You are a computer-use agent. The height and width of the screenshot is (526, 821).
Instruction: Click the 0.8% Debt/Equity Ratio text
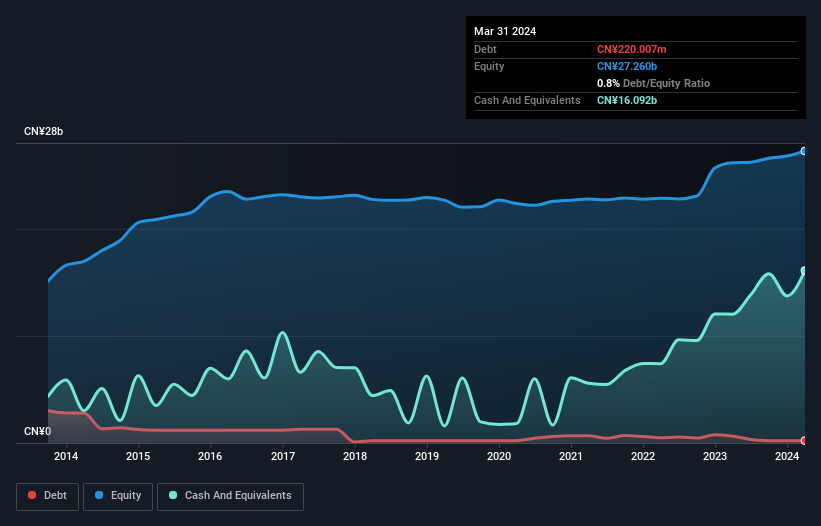[x=653, y=83]
